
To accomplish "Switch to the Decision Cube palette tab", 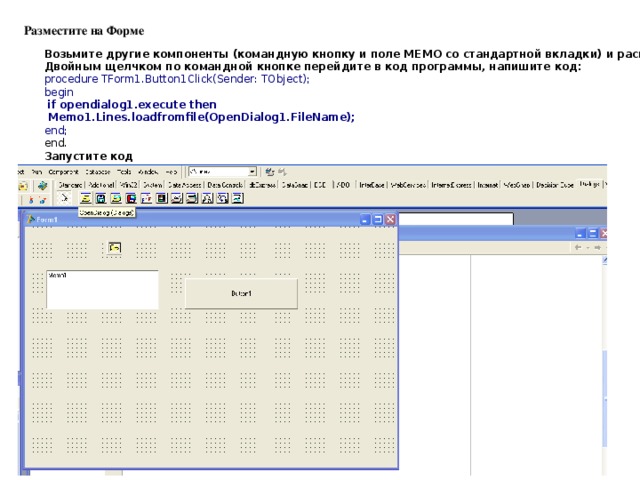I will tap(555, 185).
